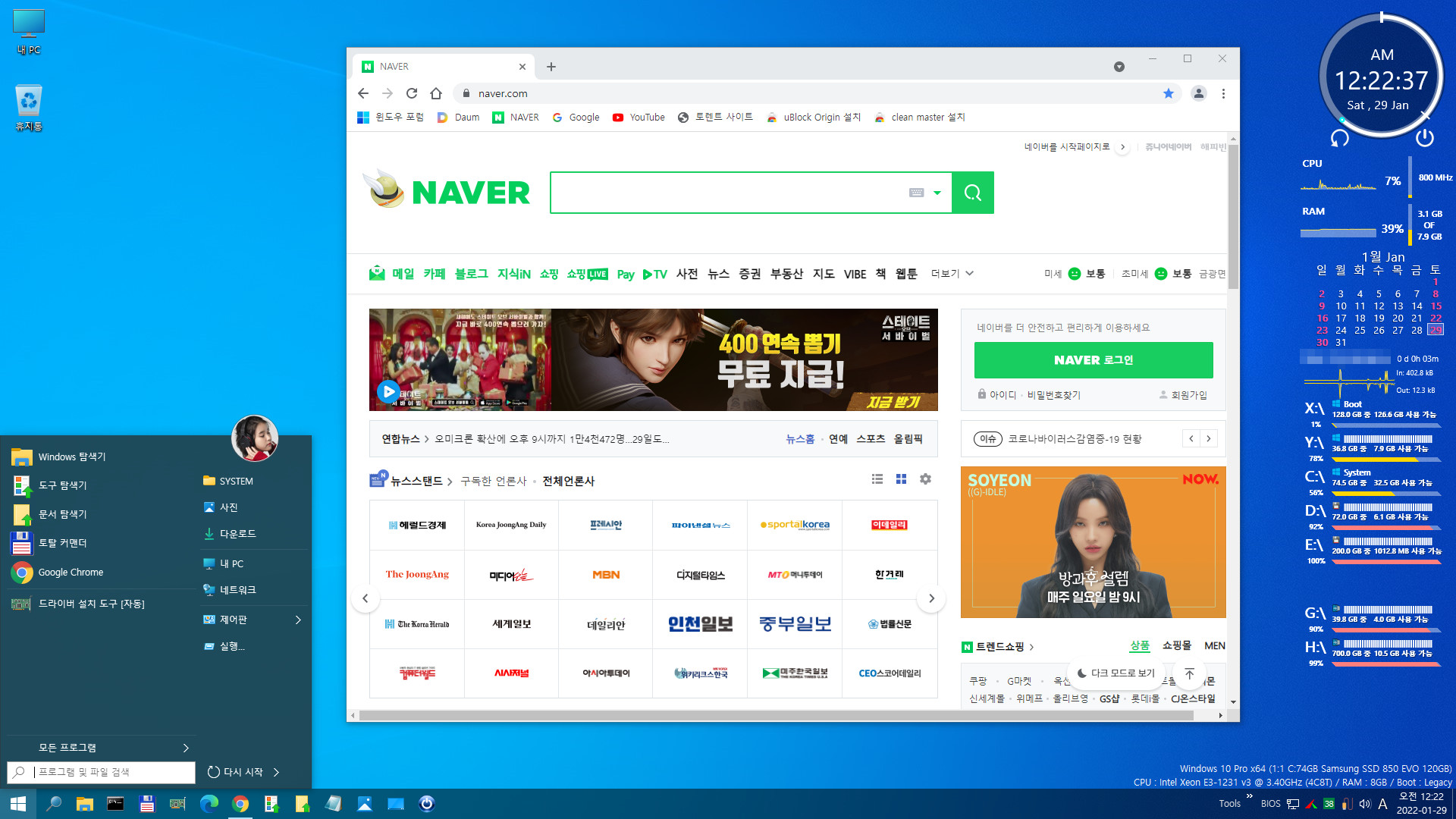Open newsstand settings gear
Screen dimensions: 1456x819
tap(925, 479)
